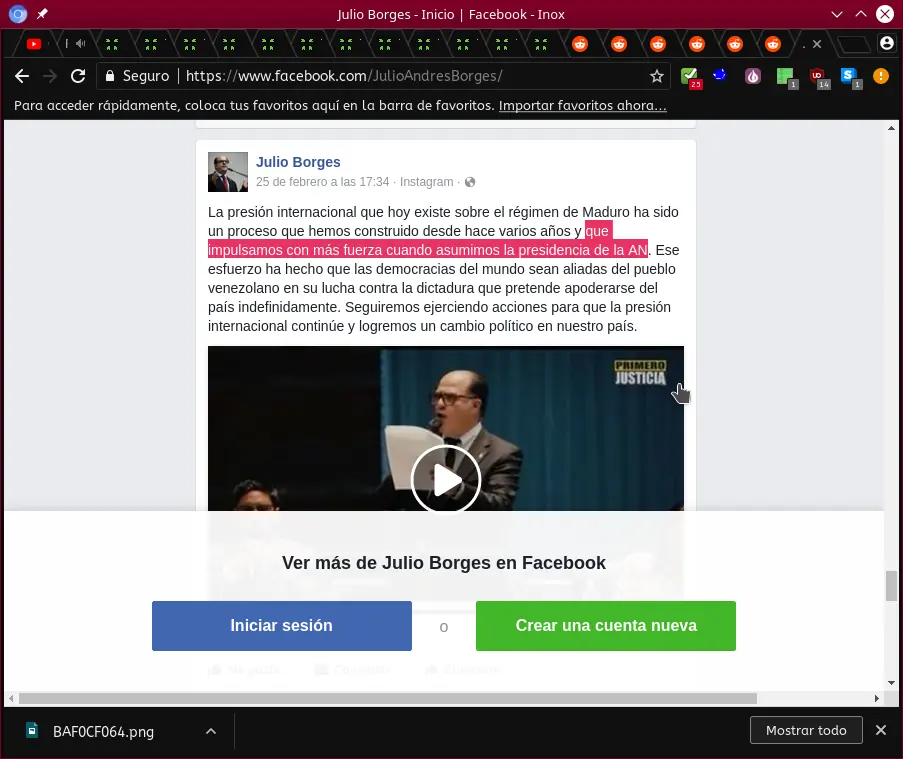Click the back navigation arrow
The width and height of the screenshot is (903, 759).
click(22, 75)
